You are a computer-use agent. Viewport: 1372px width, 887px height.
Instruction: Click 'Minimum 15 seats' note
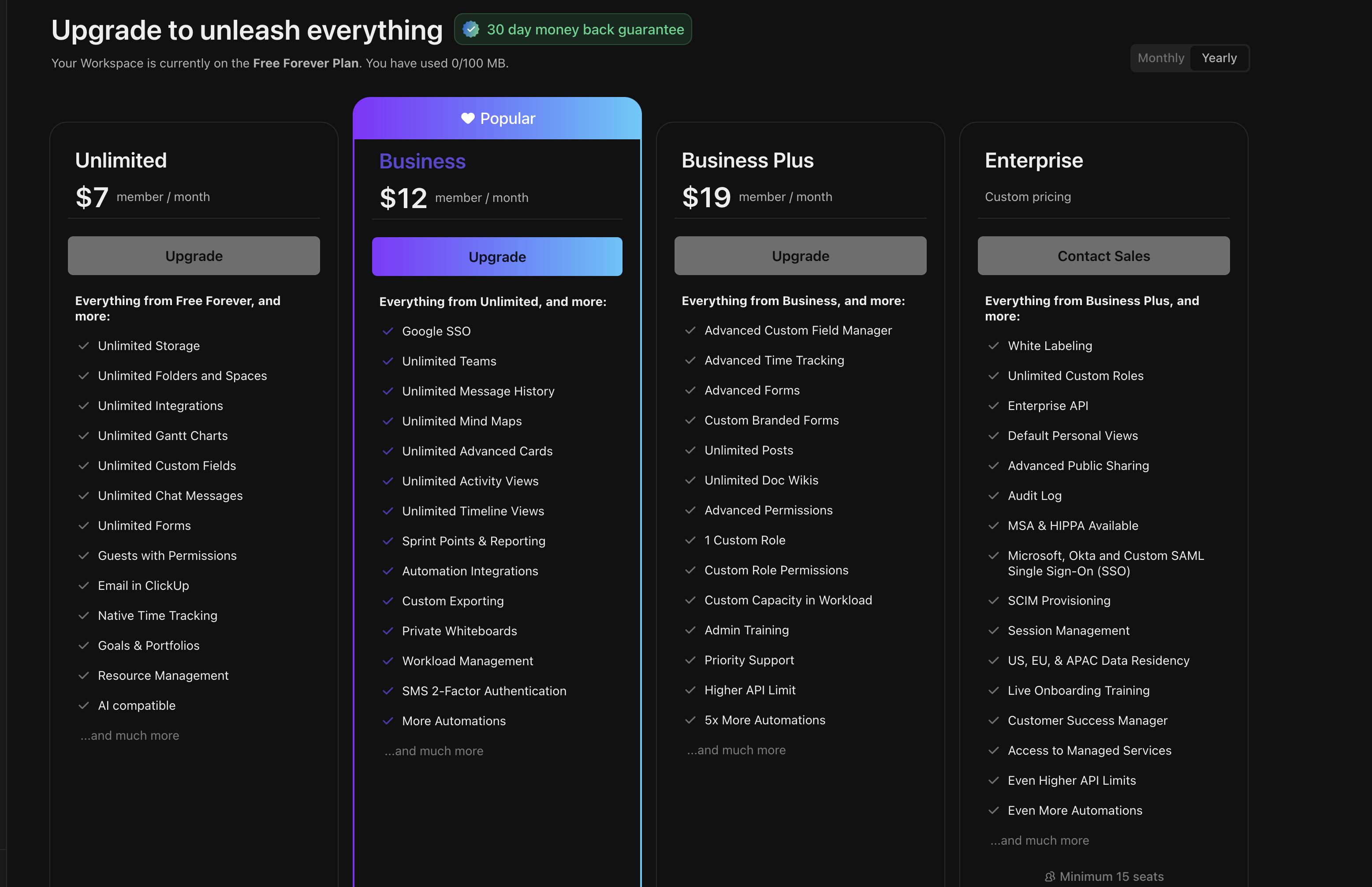1111,876
